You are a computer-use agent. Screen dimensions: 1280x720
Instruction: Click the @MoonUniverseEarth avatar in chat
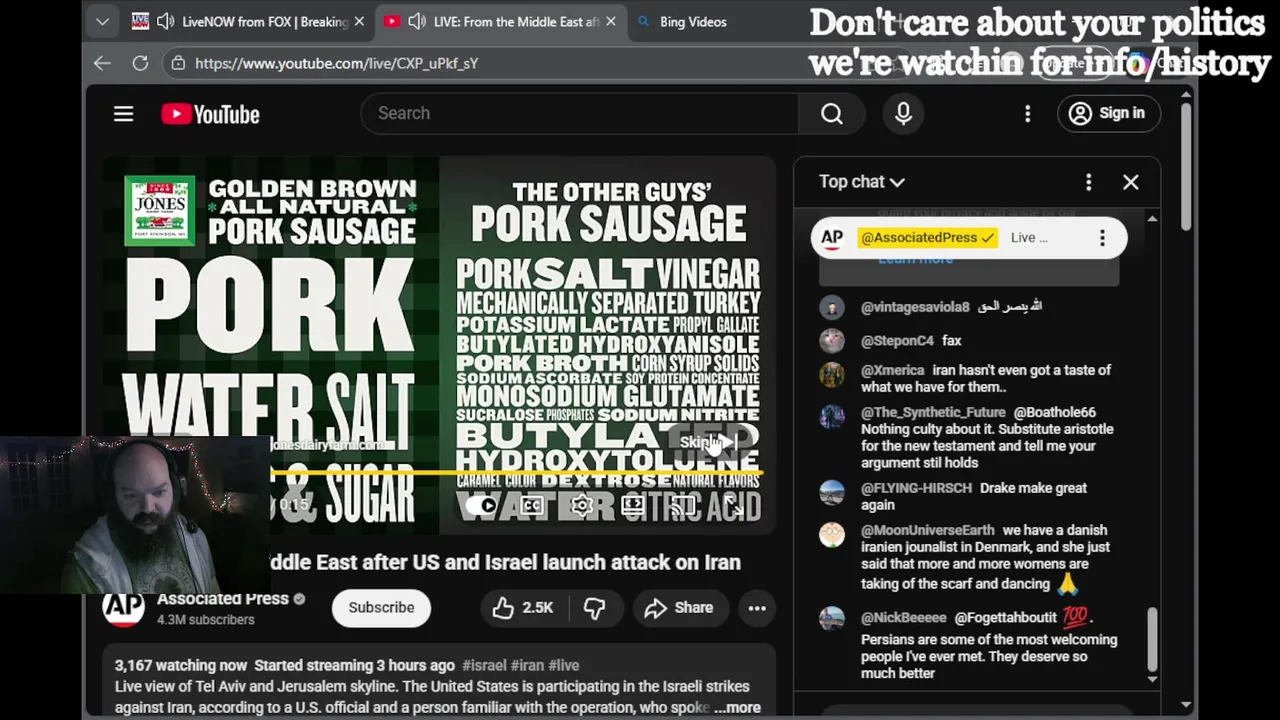point(832,534)
